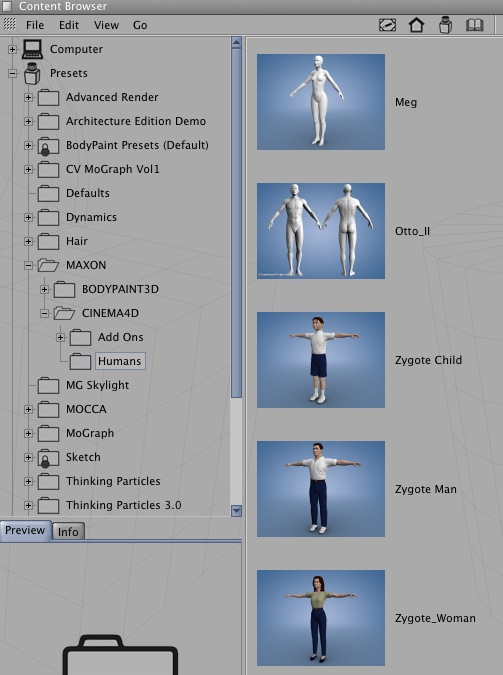The width and height of the screenshot is (503, 675).
Task: Expand the Thinking Particles 3.0 folder
Action: click(x=28, y=505)
